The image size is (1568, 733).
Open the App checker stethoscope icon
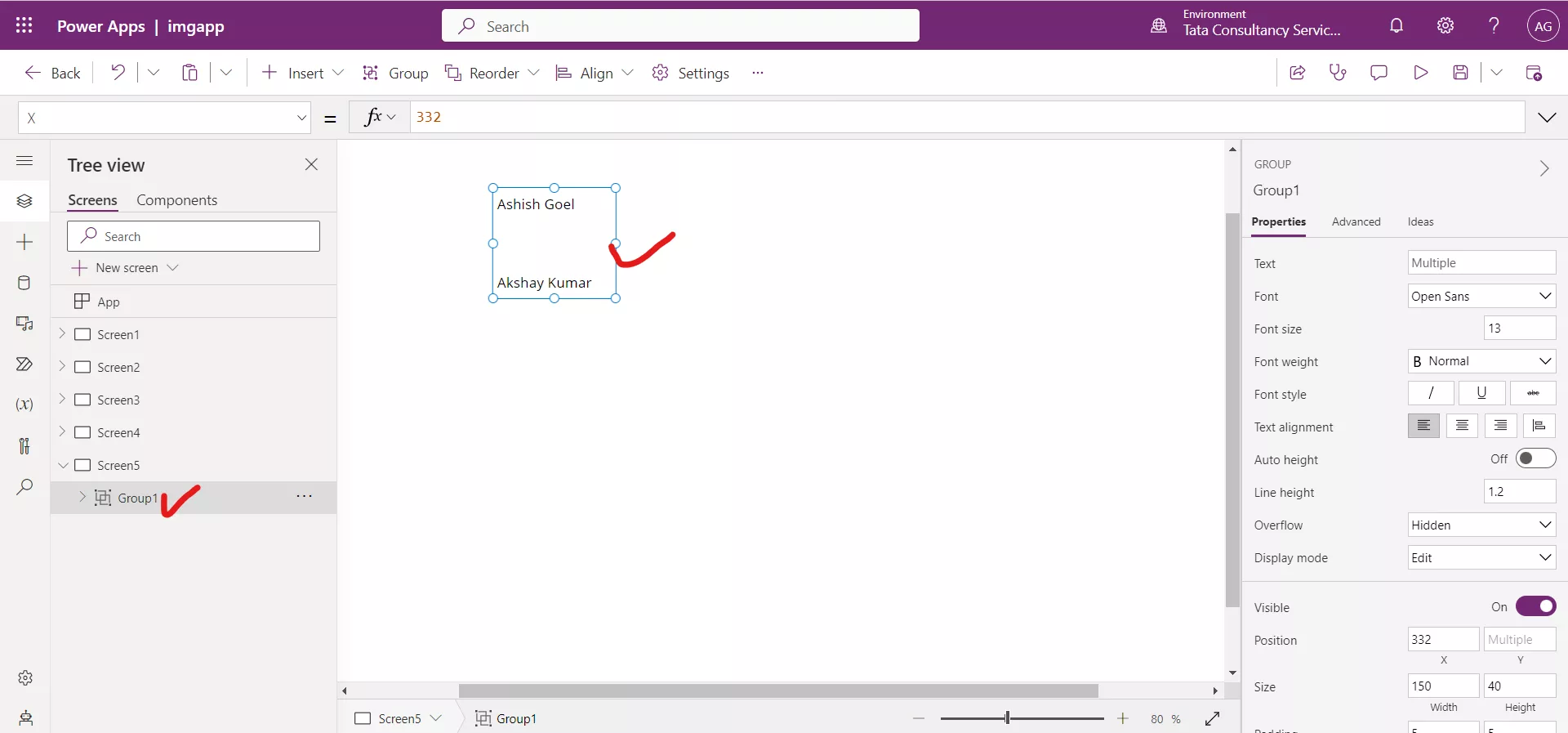(1338, 73)
